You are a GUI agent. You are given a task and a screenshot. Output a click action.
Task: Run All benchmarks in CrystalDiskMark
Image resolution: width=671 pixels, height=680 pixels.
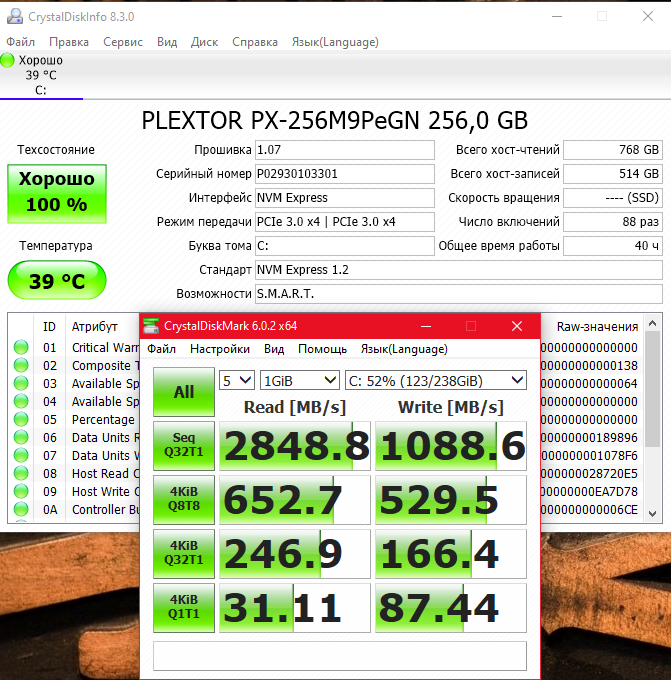(x=184, y=392)
